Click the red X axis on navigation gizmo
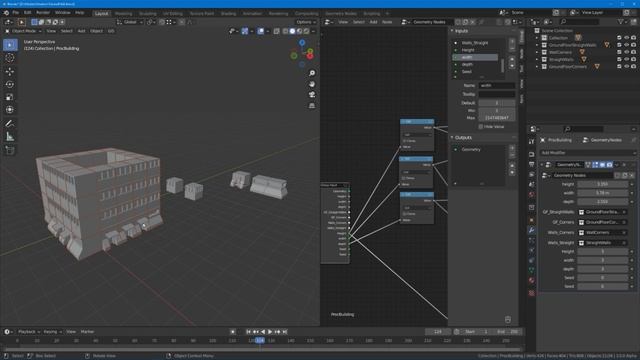Screen dimensions: 640x360 click(x=310, y=56)
